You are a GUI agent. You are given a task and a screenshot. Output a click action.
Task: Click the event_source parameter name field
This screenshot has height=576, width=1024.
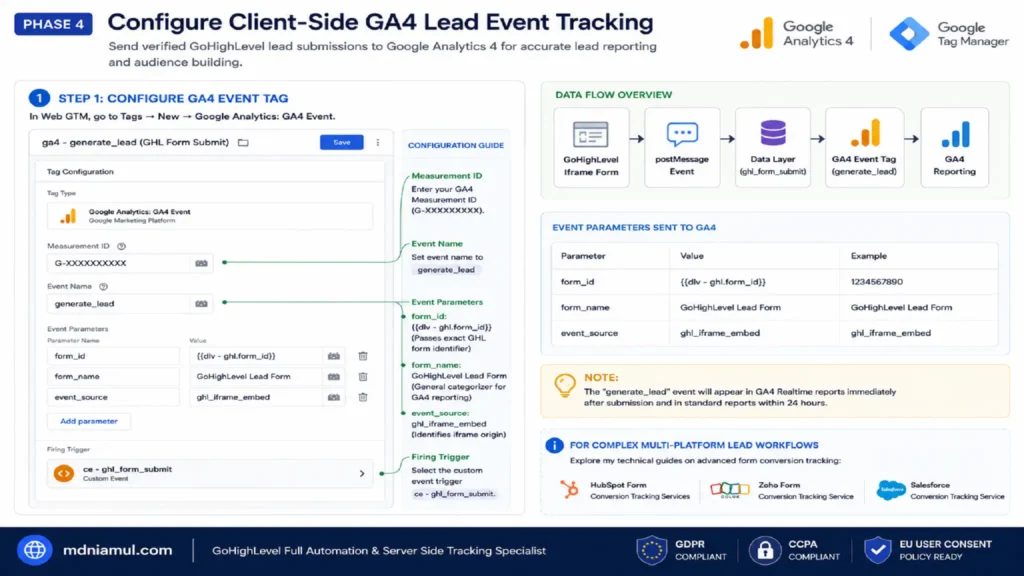coord(113,397)
